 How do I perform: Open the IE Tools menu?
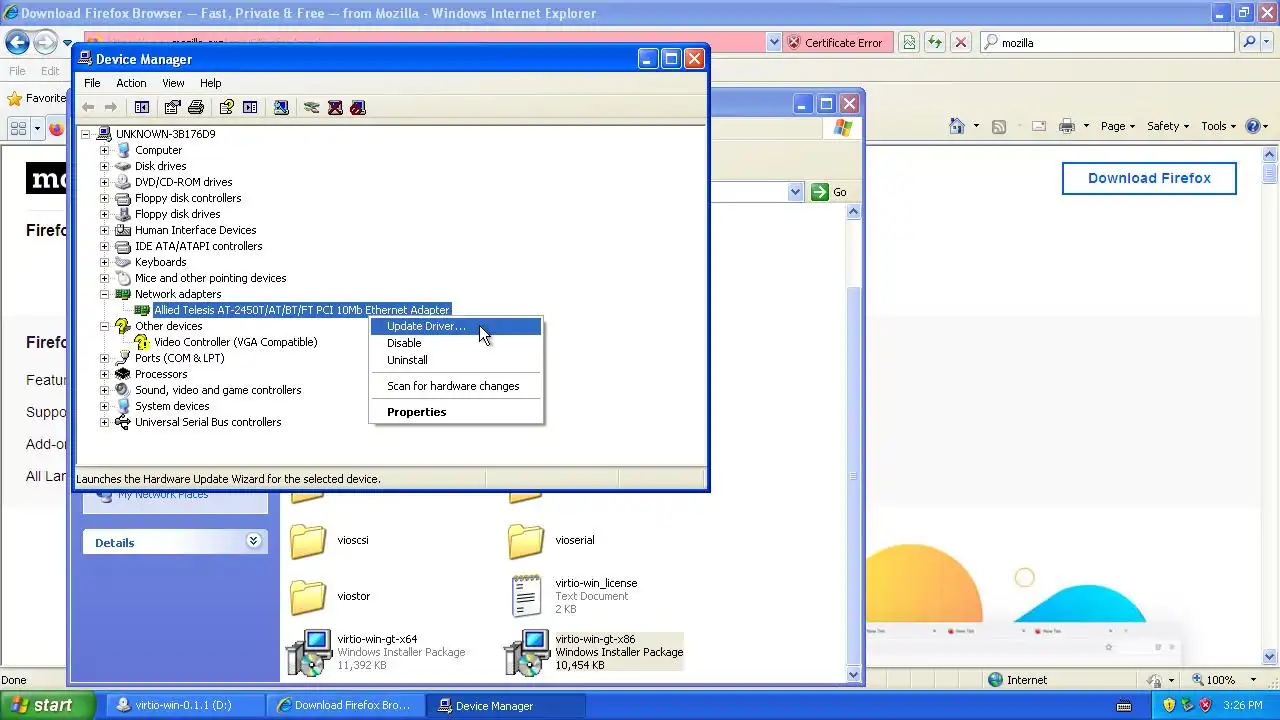[1218, 126]
